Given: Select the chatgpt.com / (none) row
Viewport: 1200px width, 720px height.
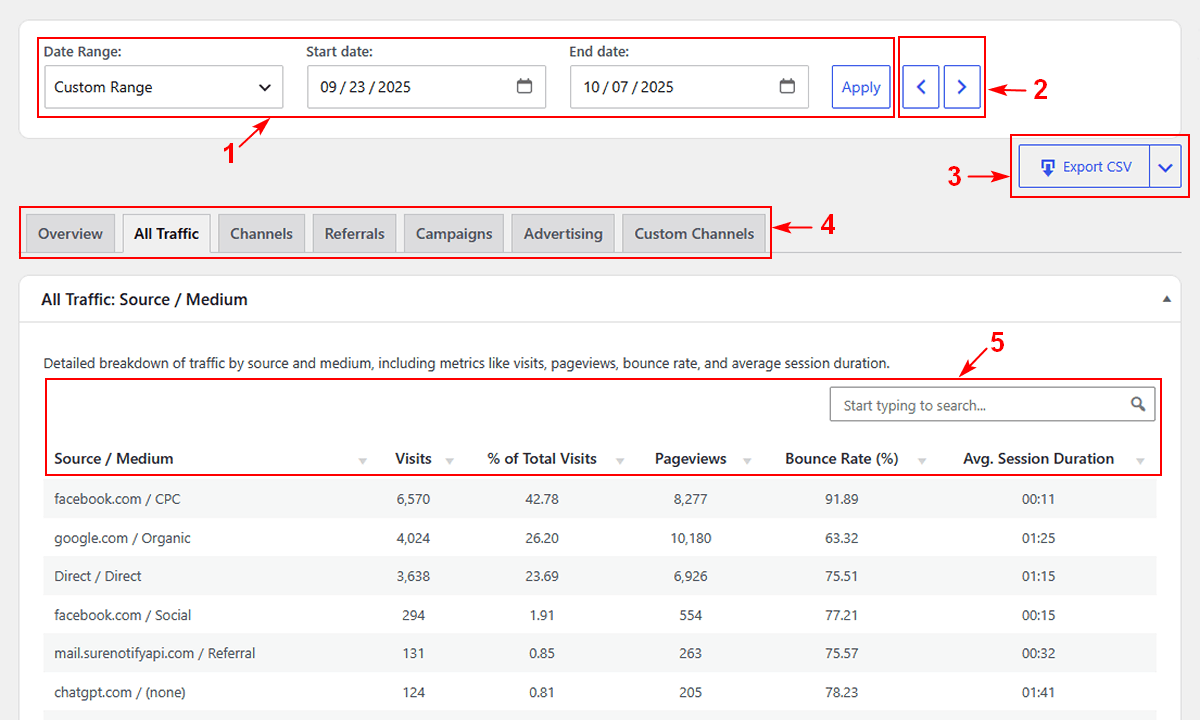Looking at the screenshot, I should (x=600, y=692).
